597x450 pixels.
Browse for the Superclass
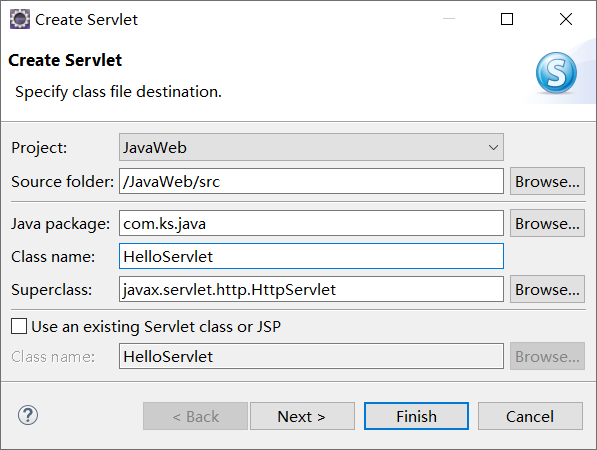click(547, 289)
